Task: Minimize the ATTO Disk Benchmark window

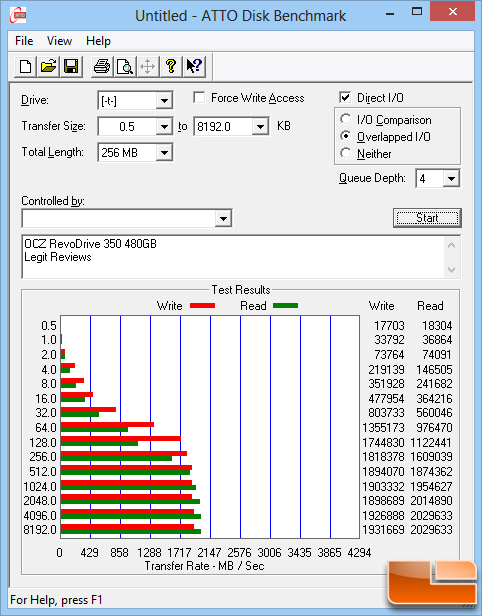Action: [x=390, y=13]
